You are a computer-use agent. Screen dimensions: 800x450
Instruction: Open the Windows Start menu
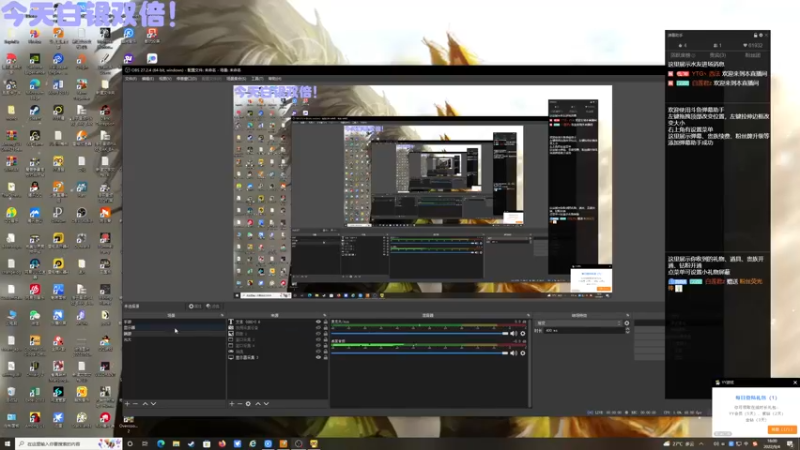pos(7,444)
